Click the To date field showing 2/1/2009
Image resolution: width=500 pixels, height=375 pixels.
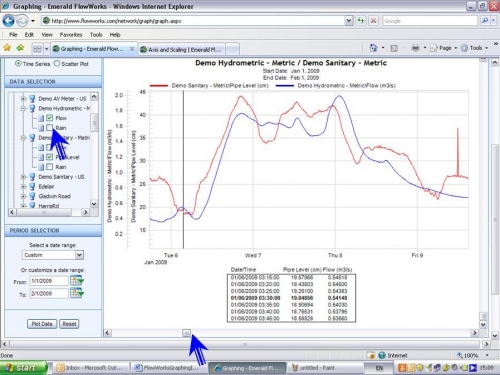coord(49,293)
